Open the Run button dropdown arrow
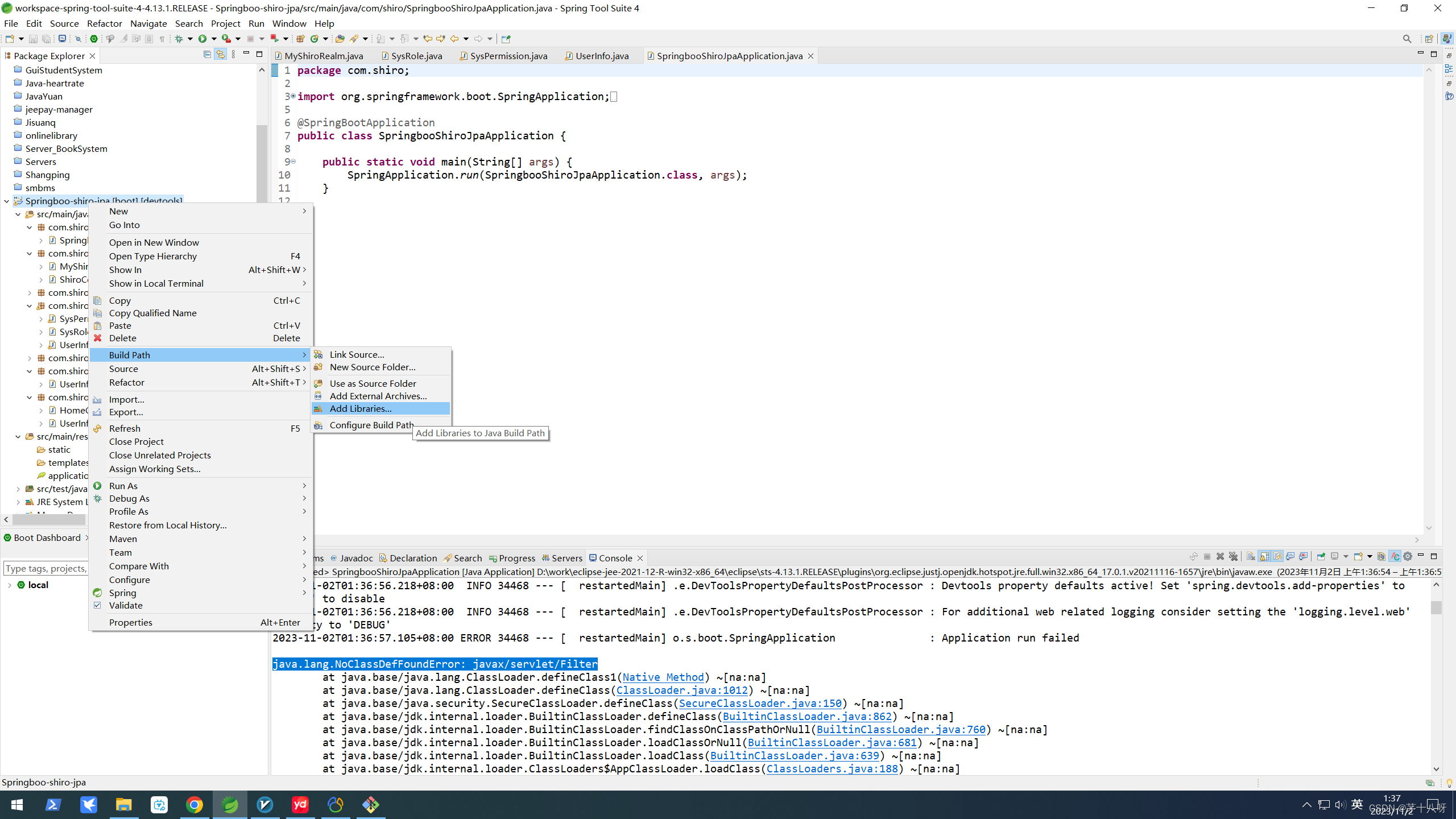 coord(214,39)
